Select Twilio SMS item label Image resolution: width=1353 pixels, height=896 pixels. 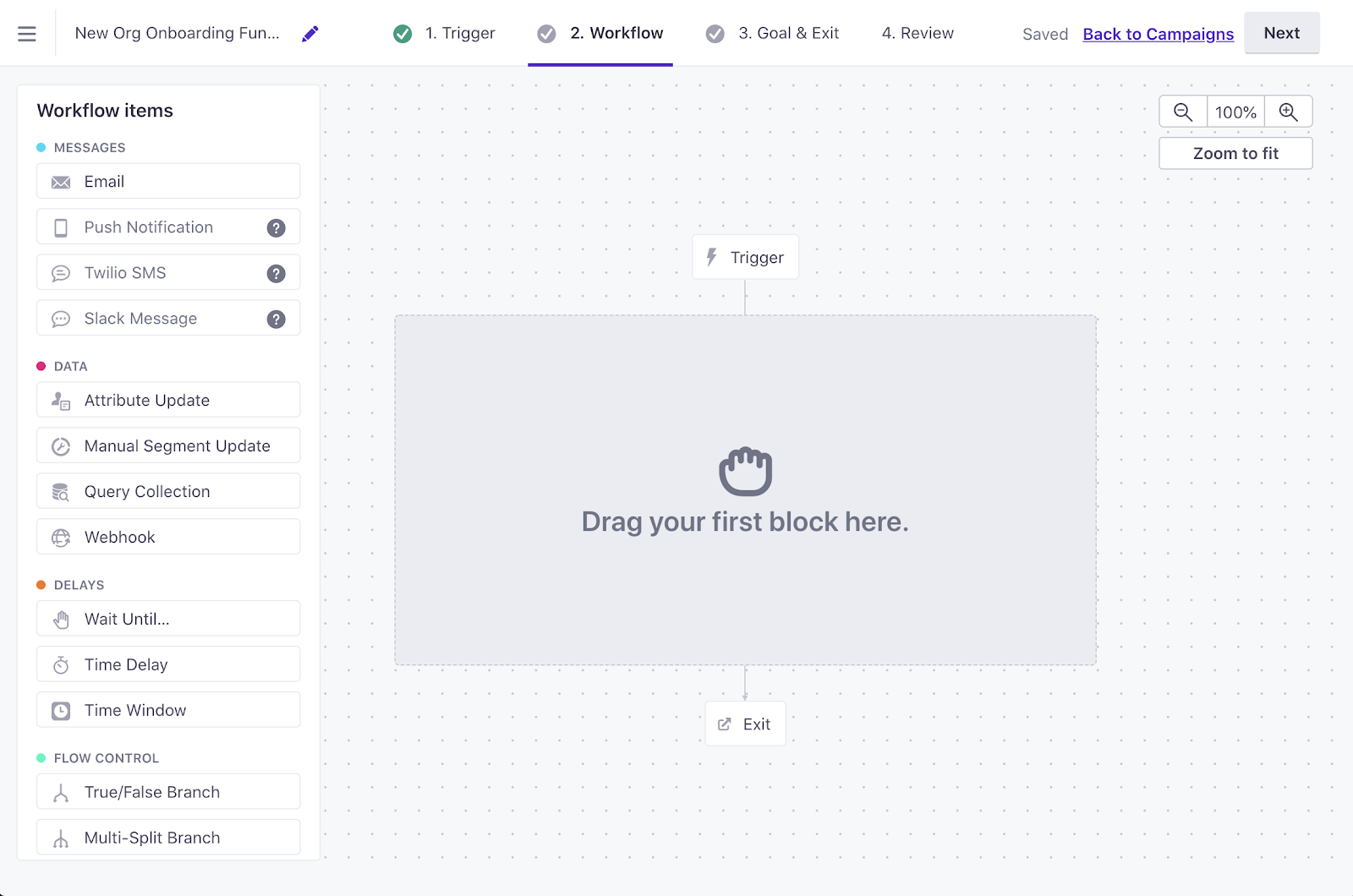point(125,273)
